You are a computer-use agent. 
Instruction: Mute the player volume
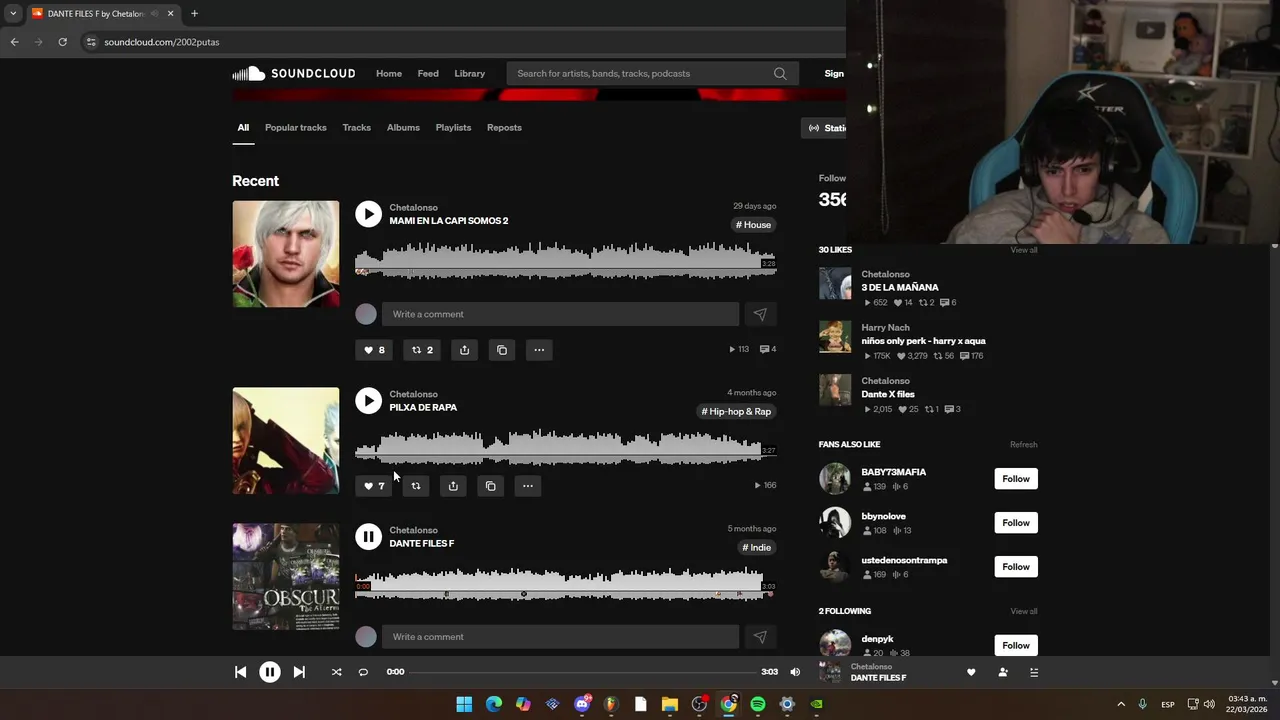(795, 673)
